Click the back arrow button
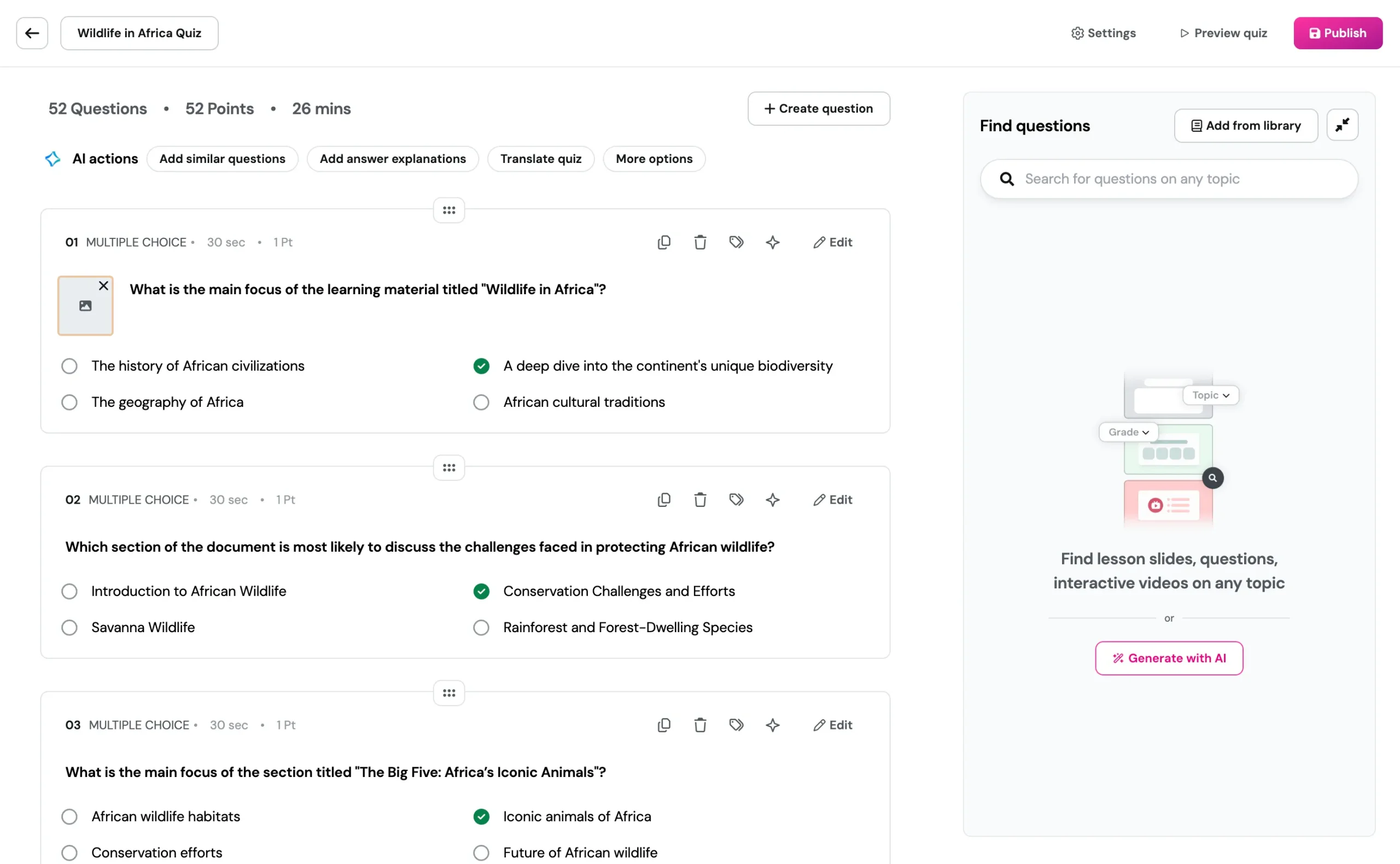Screen dimensions: 1400x864 click(x=32, y=33)
